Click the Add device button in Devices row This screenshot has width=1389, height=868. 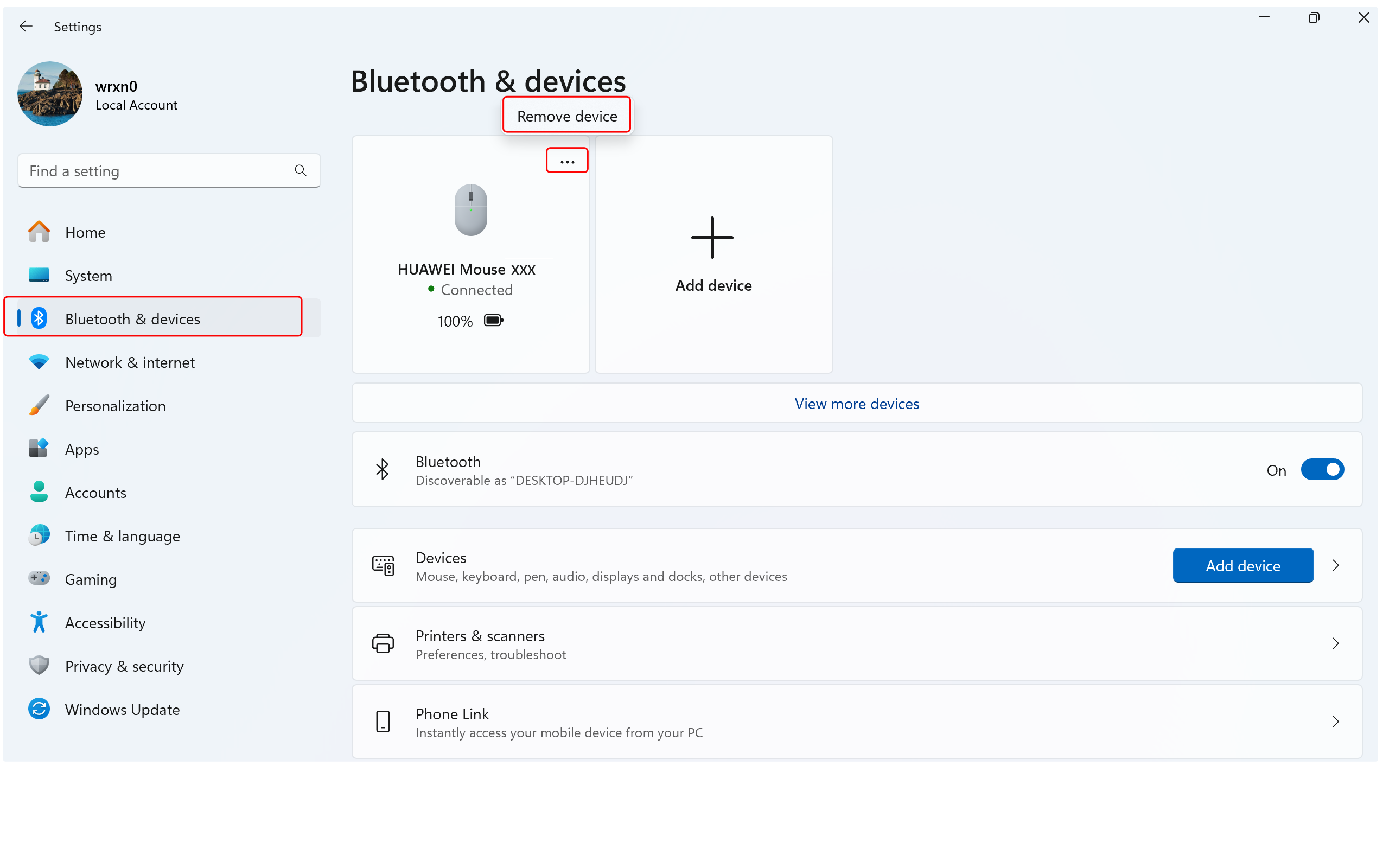coord(1243,565)
